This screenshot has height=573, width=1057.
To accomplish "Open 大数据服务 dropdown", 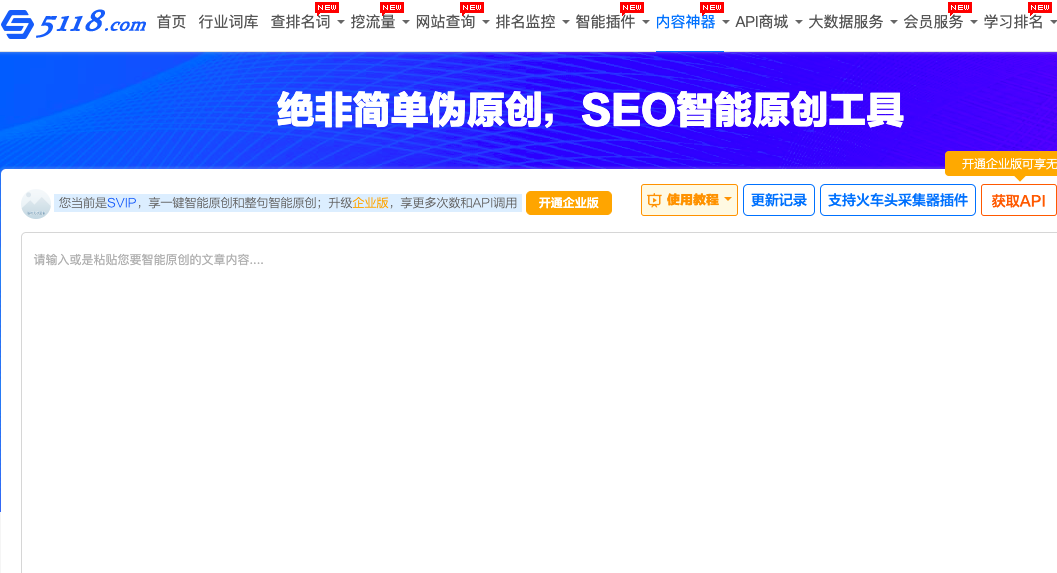I will (852, 22).
